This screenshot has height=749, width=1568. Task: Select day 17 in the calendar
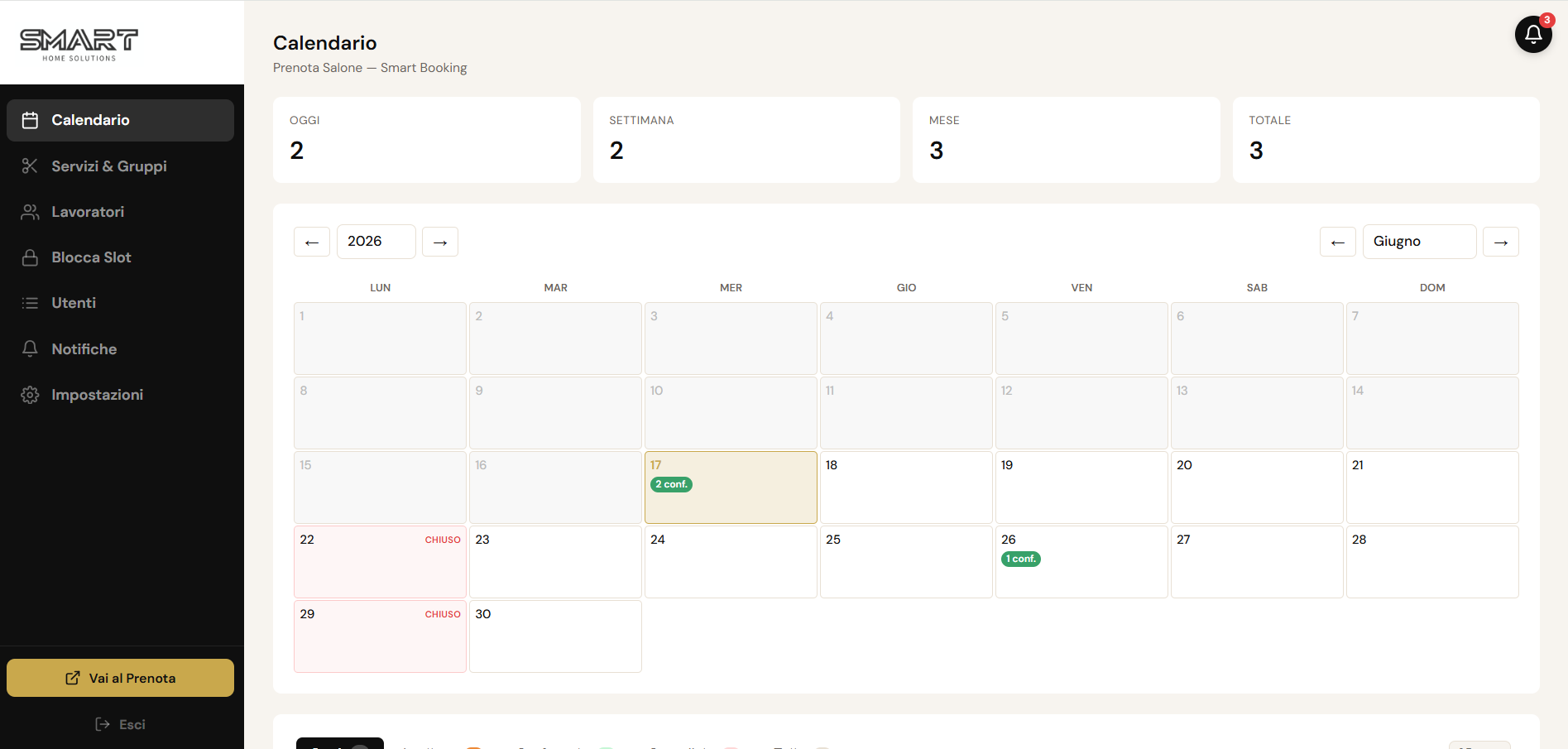(731, 487)
